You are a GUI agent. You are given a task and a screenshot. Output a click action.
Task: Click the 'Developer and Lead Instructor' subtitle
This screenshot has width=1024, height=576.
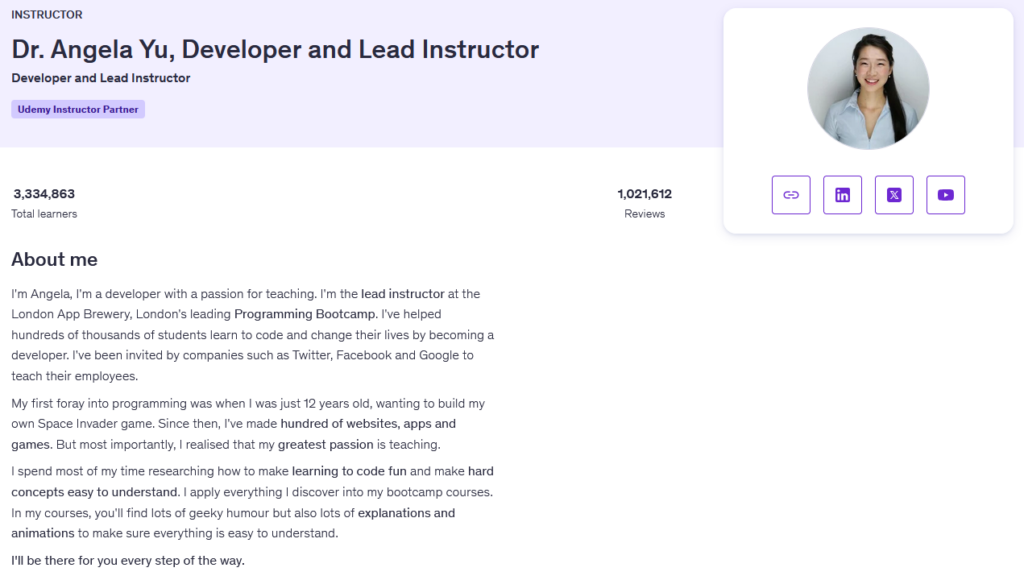(100, 77)
